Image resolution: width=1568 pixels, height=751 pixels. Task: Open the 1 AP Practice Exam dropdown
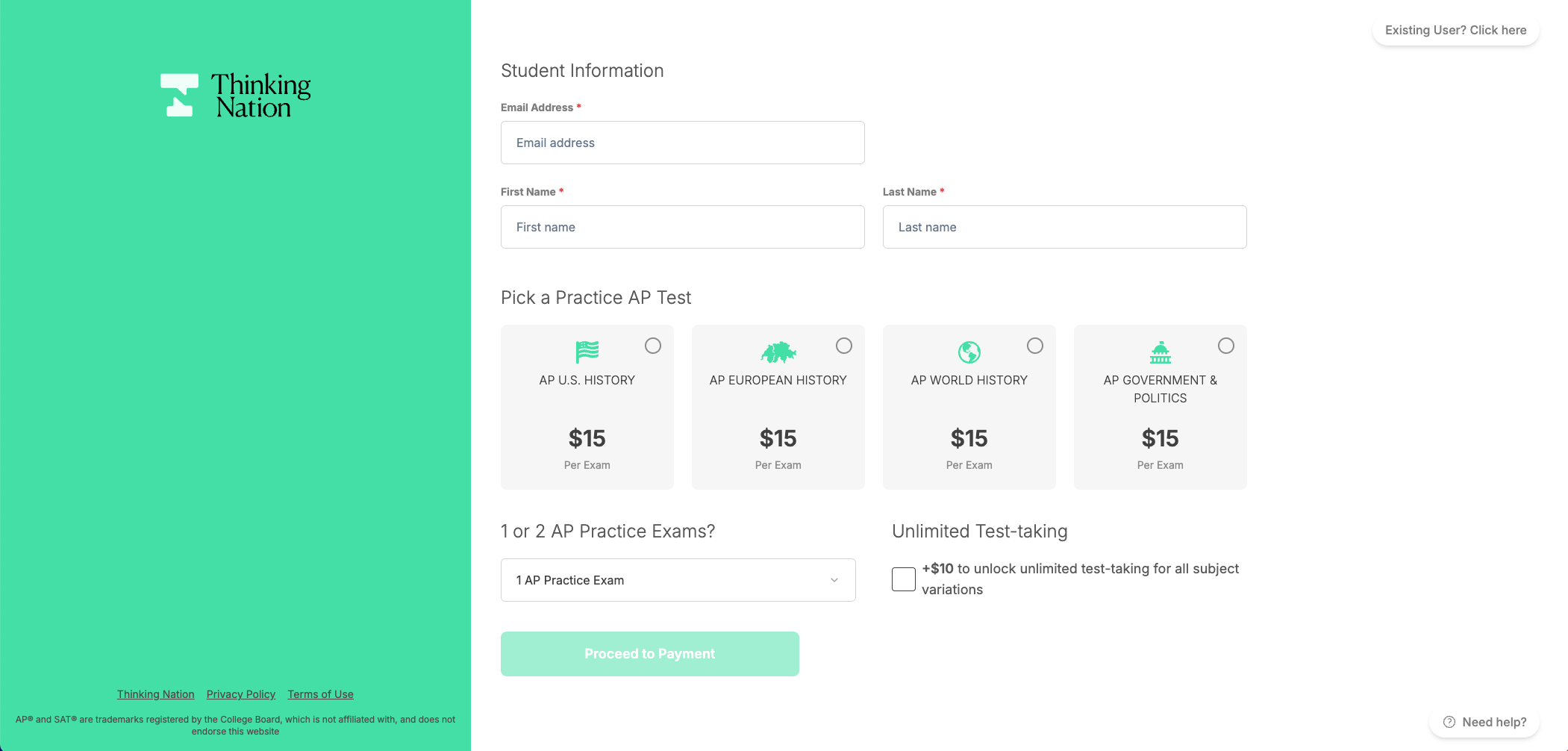(678, 580)
